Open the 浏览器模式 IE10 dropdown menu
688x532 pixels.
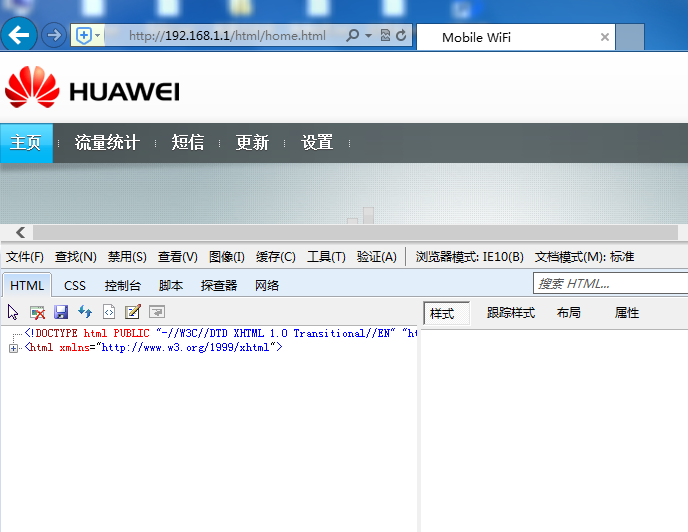pyautogui.click(x=469, y=257)
